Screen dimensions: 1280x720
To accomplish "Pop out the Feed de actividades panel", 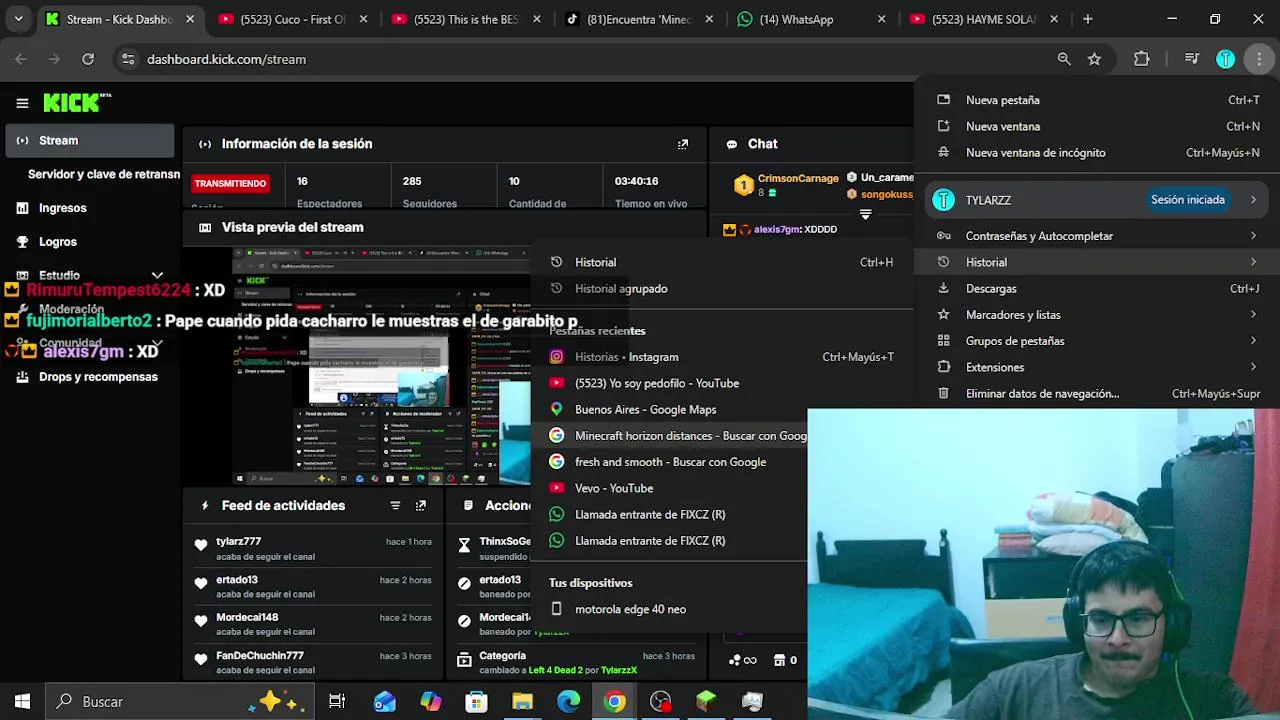I will pyautogui.click(x=421, y=506).
